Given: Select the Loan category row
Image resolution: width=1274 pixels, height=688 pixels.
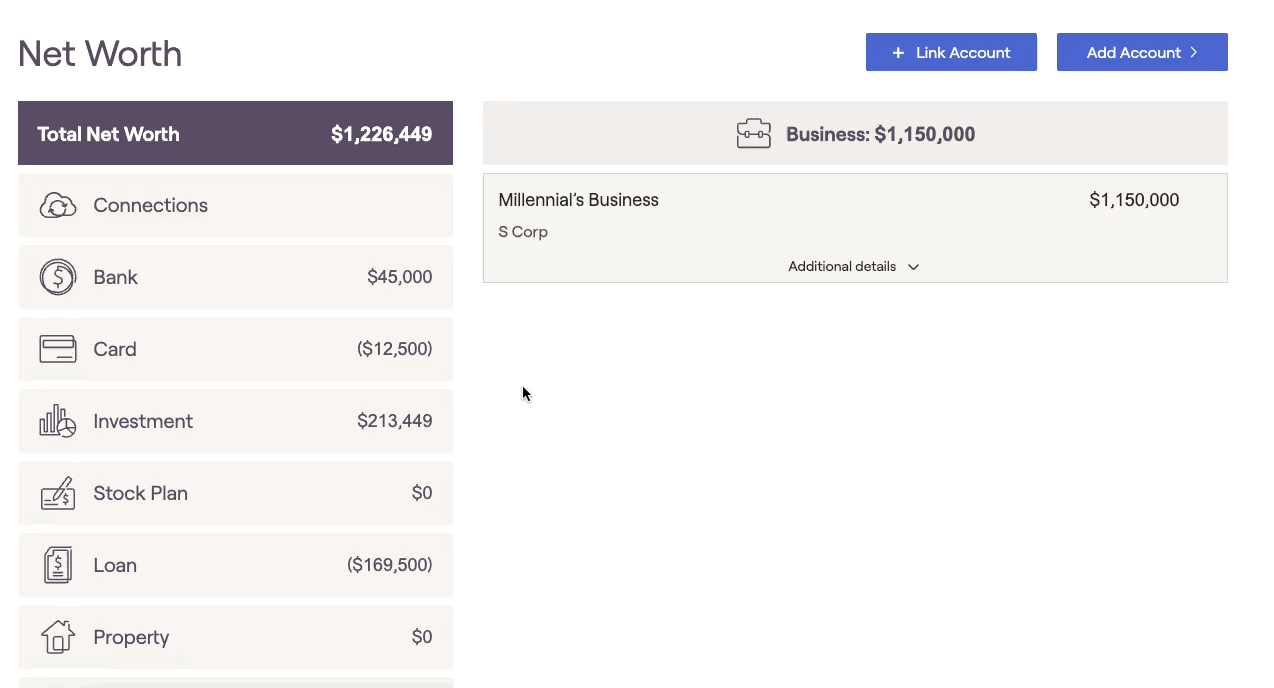Looking at the screenshot, I should coord(235,565).
